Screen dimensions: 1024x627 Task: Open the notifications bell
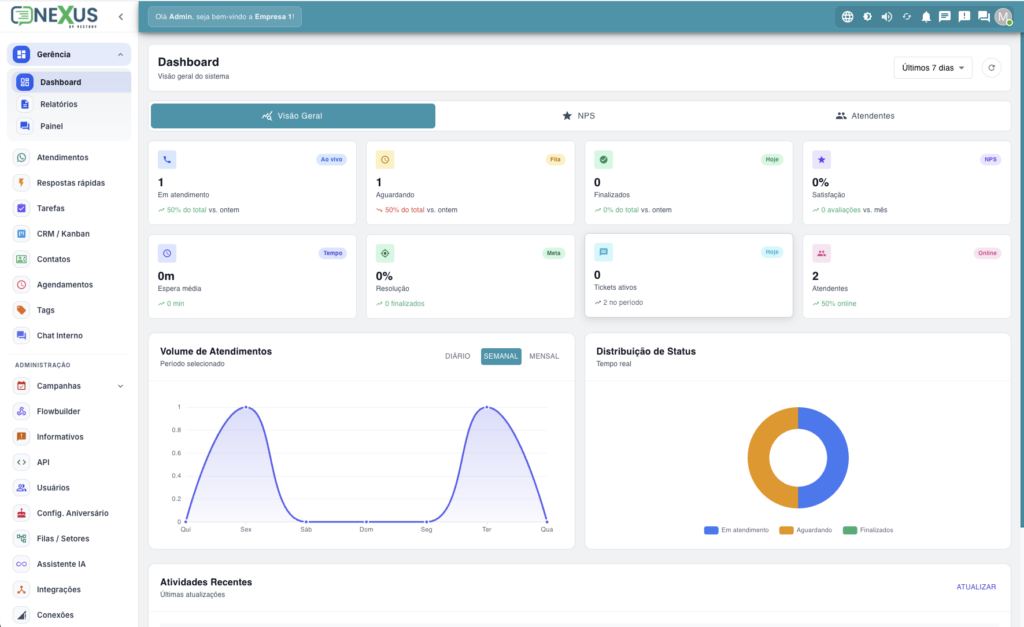coord(926,17)
